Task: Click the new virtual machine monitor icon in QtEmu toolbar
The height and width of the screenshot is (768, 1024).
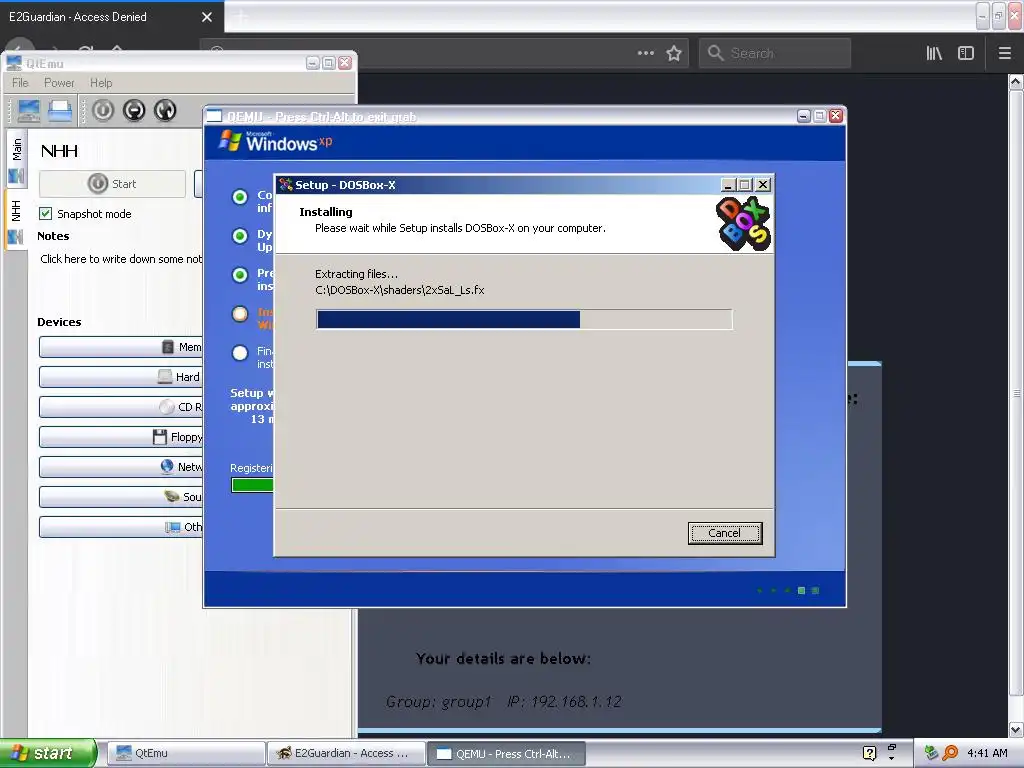Action: pyautogui.click(x=28, y=110)
